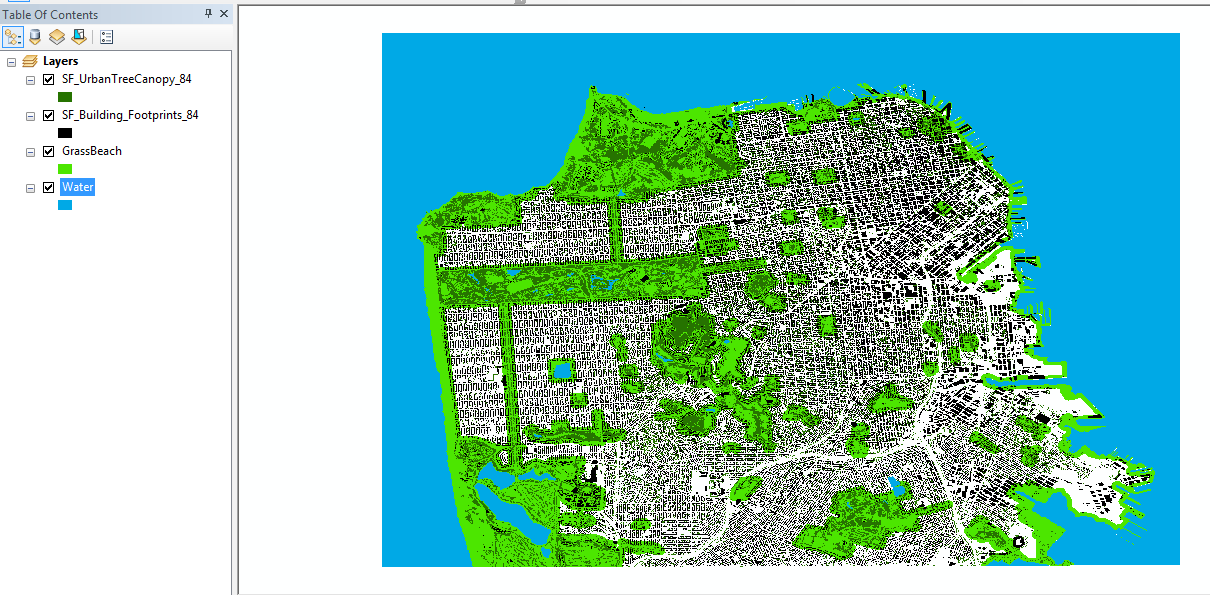Image resolution: width=1210 pixels, height=595 pixels.
Task: Collapse the GrassBeach legend entry
Action: (x=30, y=150)
